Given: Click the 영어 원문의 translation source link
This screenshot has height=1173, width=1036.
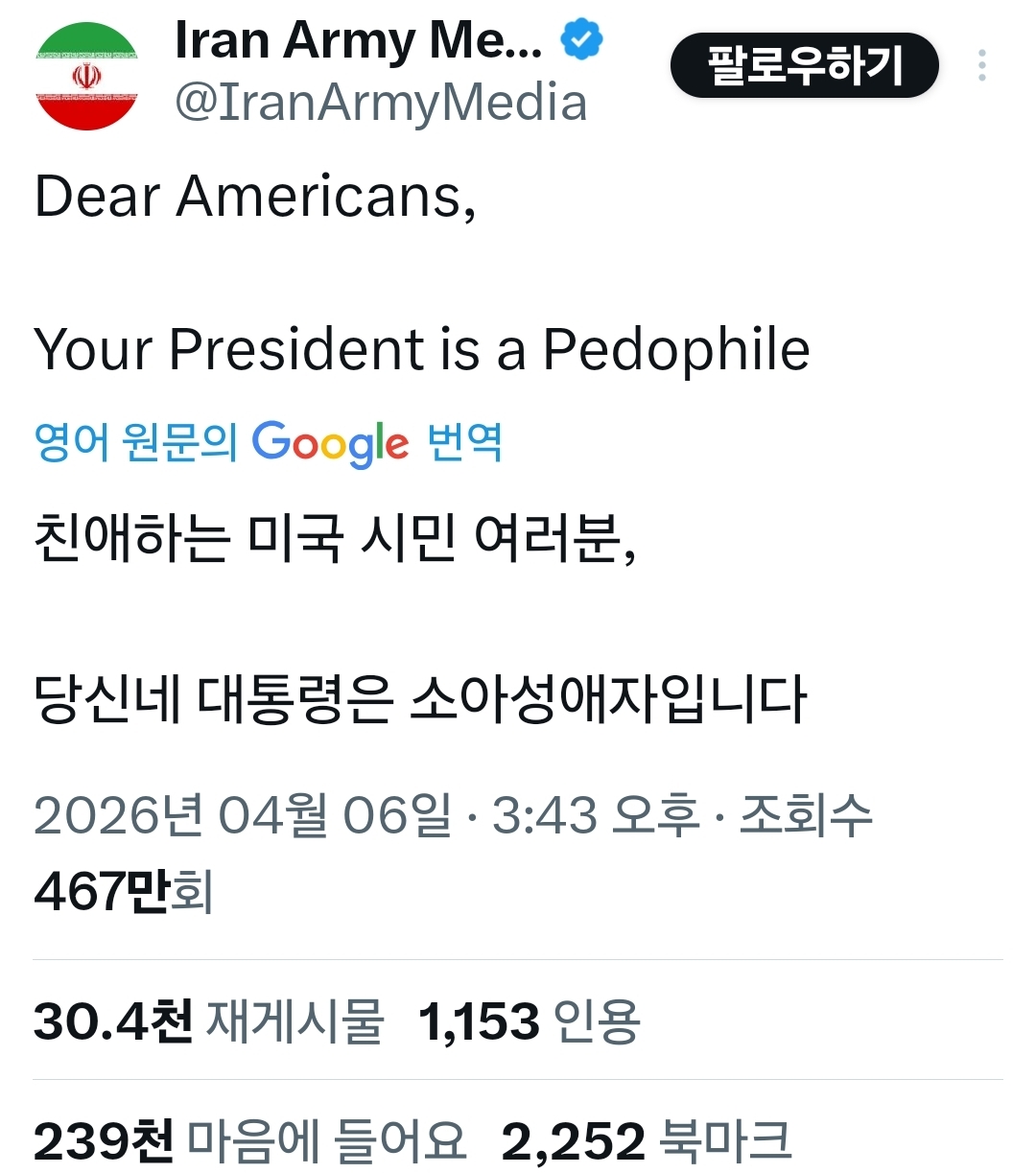Looking at the screenshot, I should 134,443.
